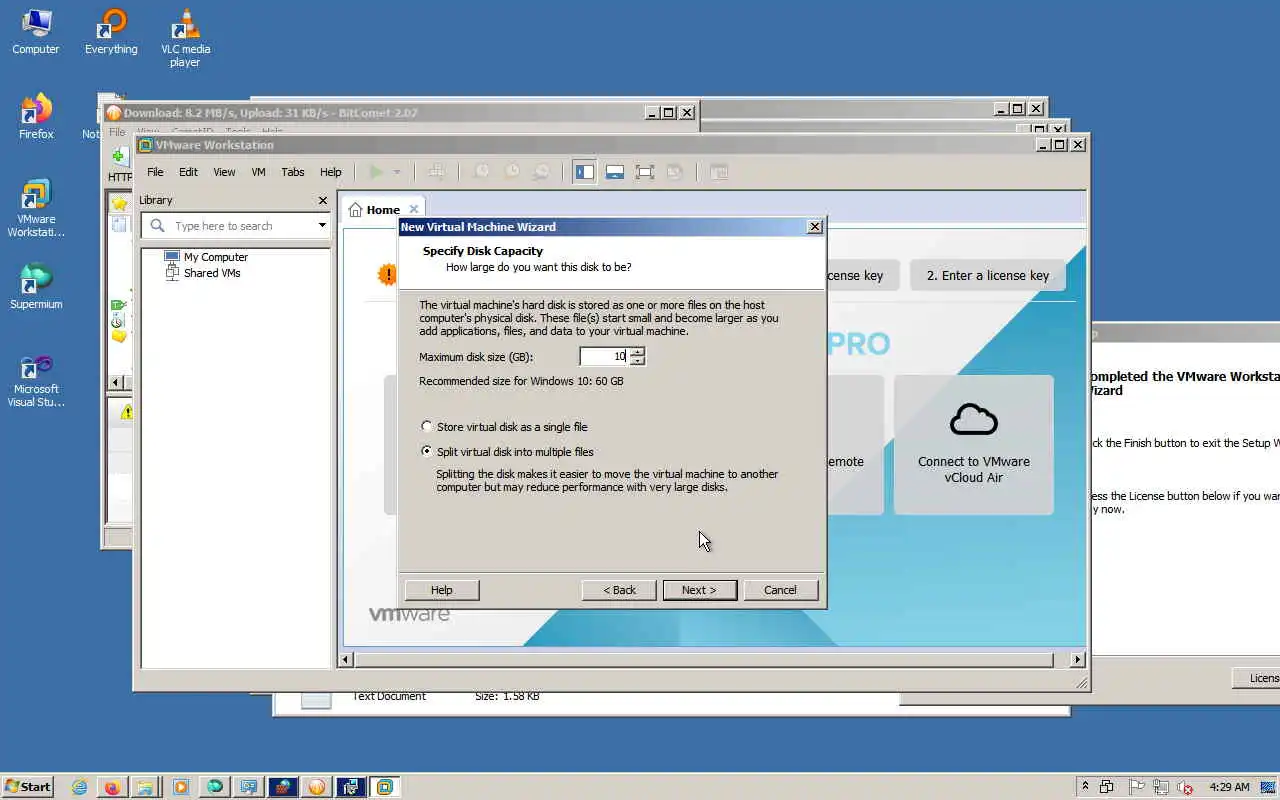Click the wizard's Help button
Screen dimensions: 1280x800
(441, 590)
